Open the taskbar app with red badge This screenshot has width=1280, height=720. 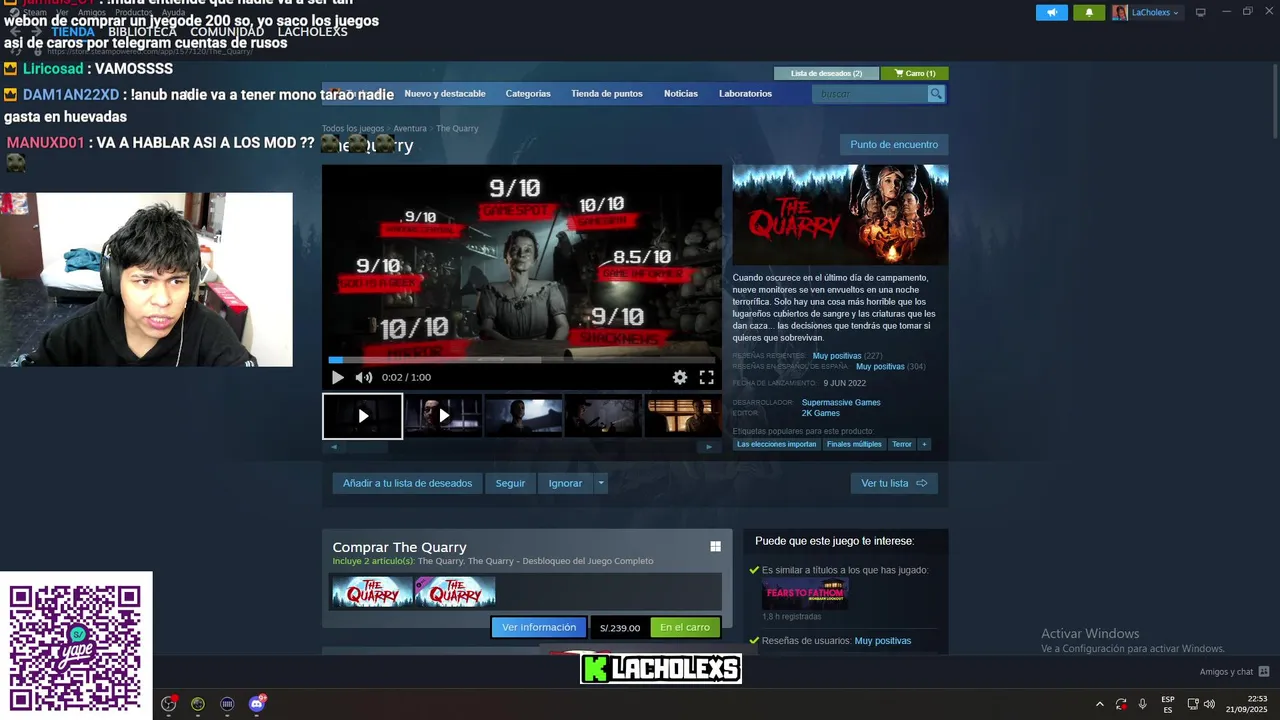coord(169,704)
